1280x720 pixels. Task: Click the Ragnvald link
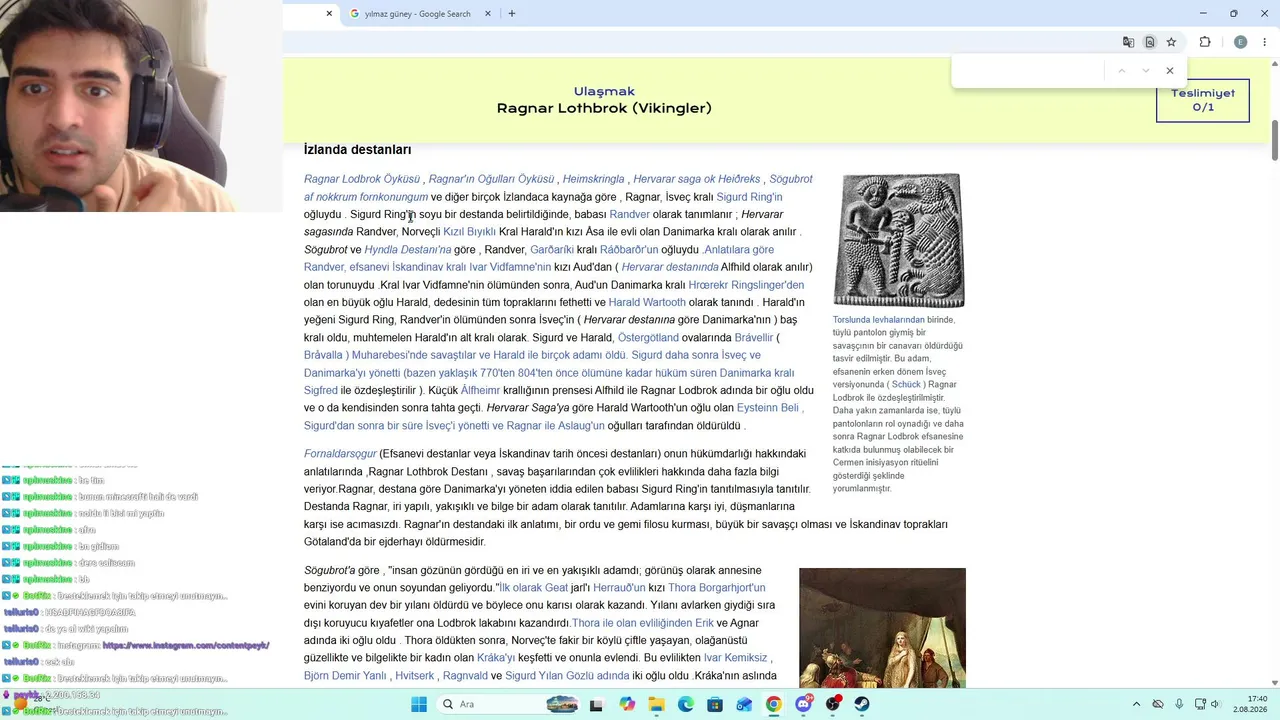(x=465, y=676)
